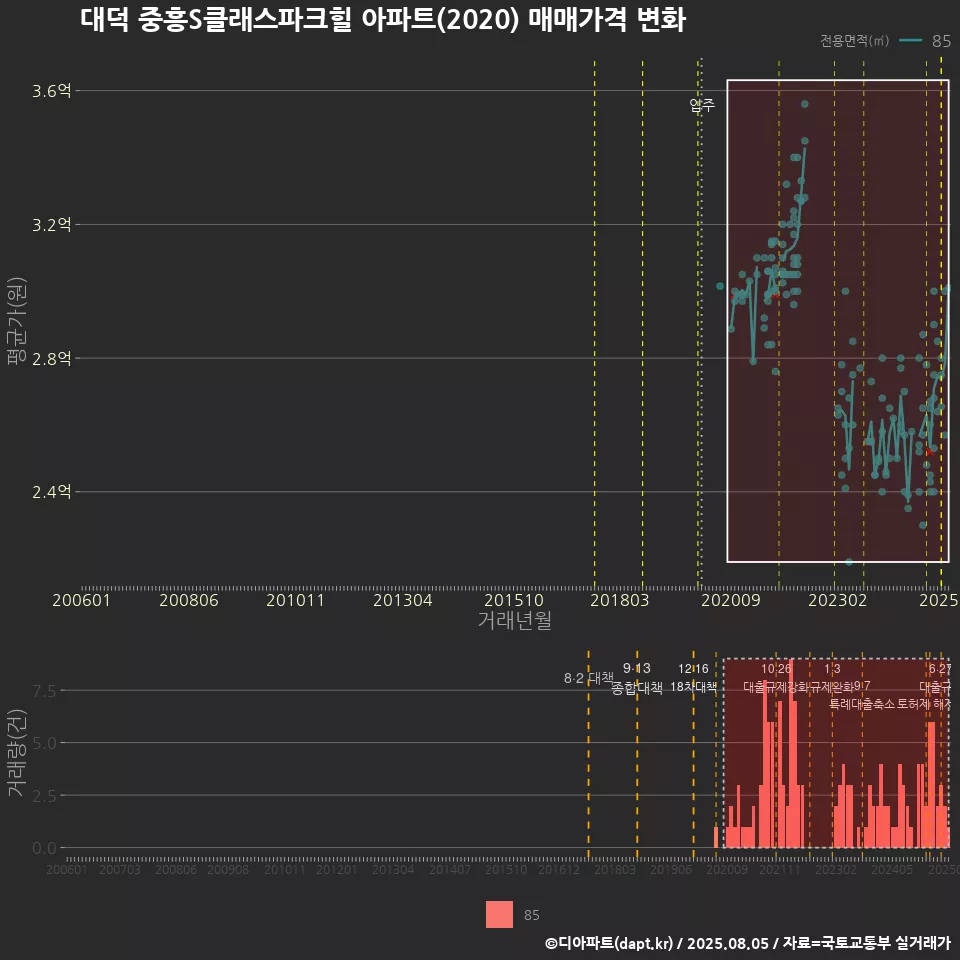Image resolution: width=960 pixels, height=960 pixels.
Task: Click the 201304 x-axis label on price chart
Action: click(403, 600)
